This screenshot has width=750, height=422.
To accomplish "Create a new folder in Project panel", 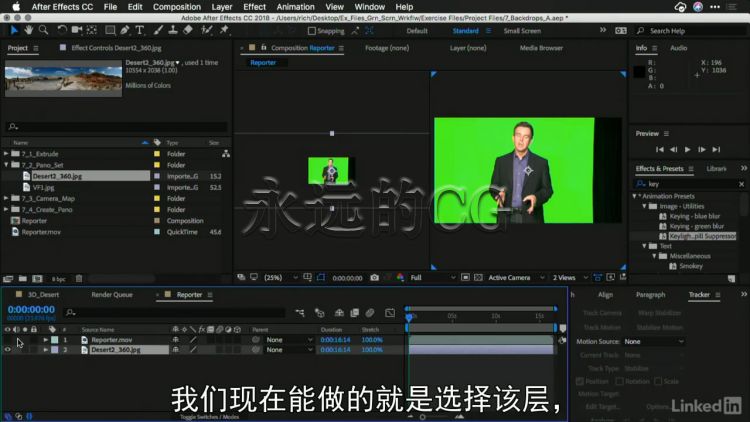I will (x=22, y=278).
